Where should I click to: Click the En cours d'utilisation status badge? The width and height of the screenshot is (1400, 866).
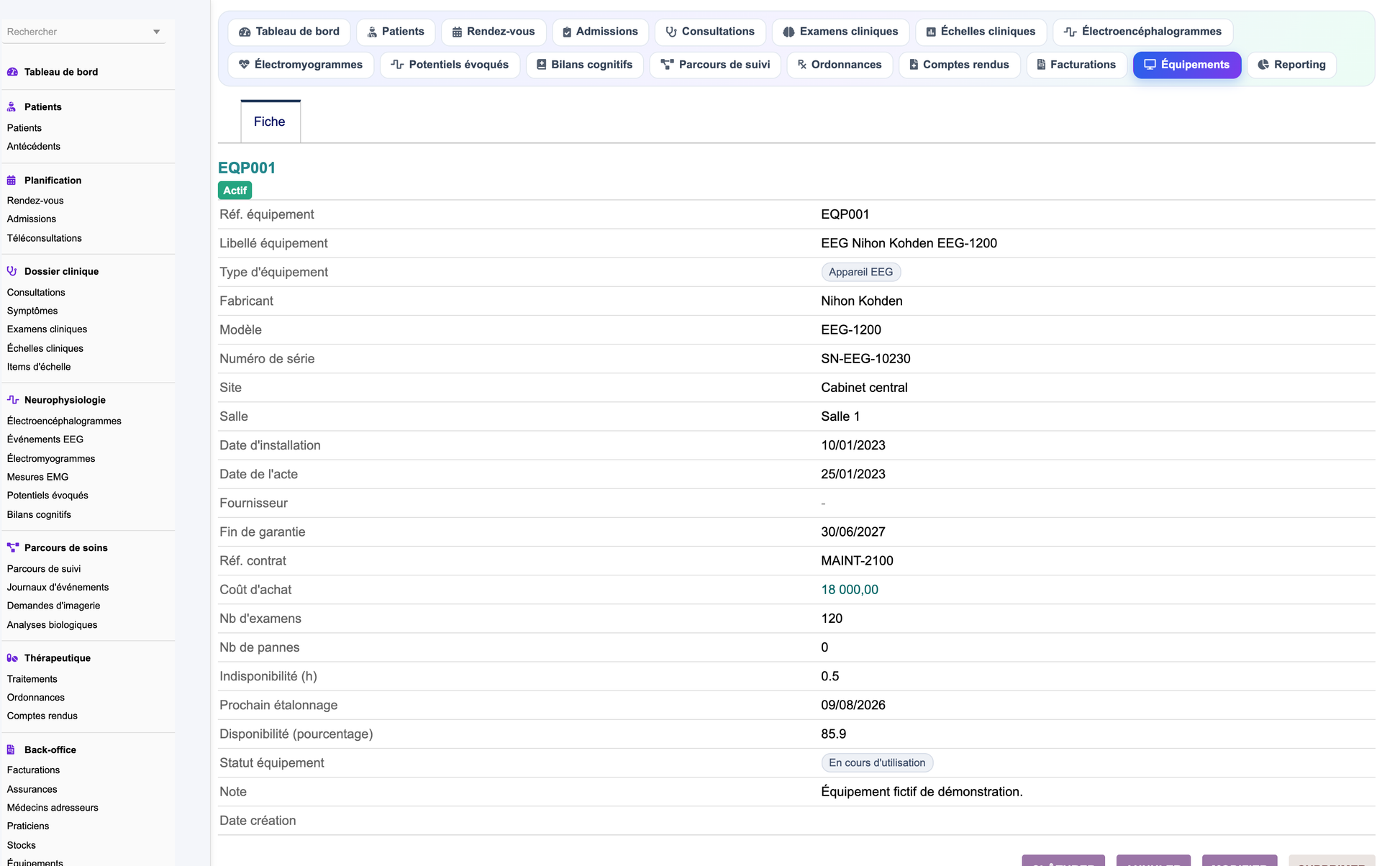pos(877,762)
